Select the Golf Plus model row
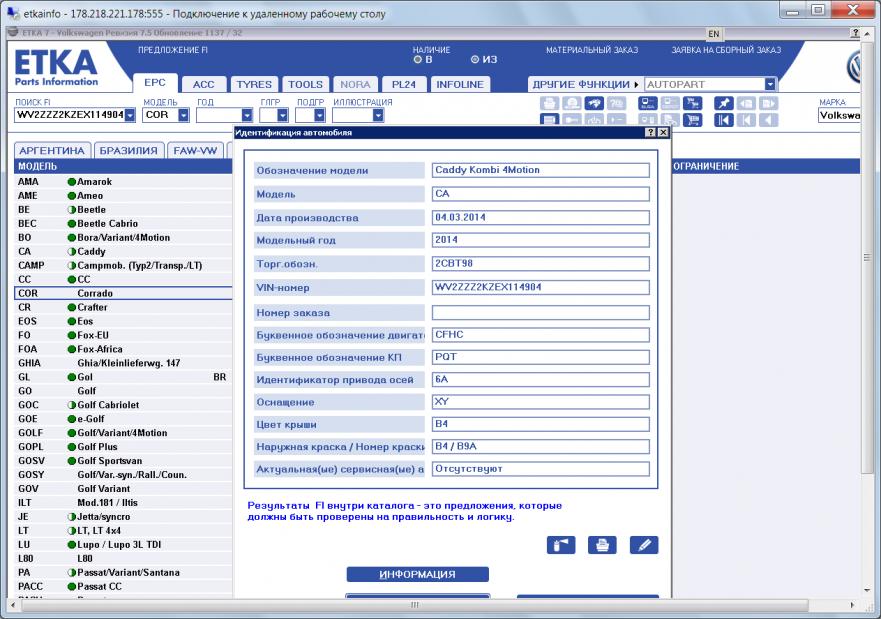 point(123,447)
